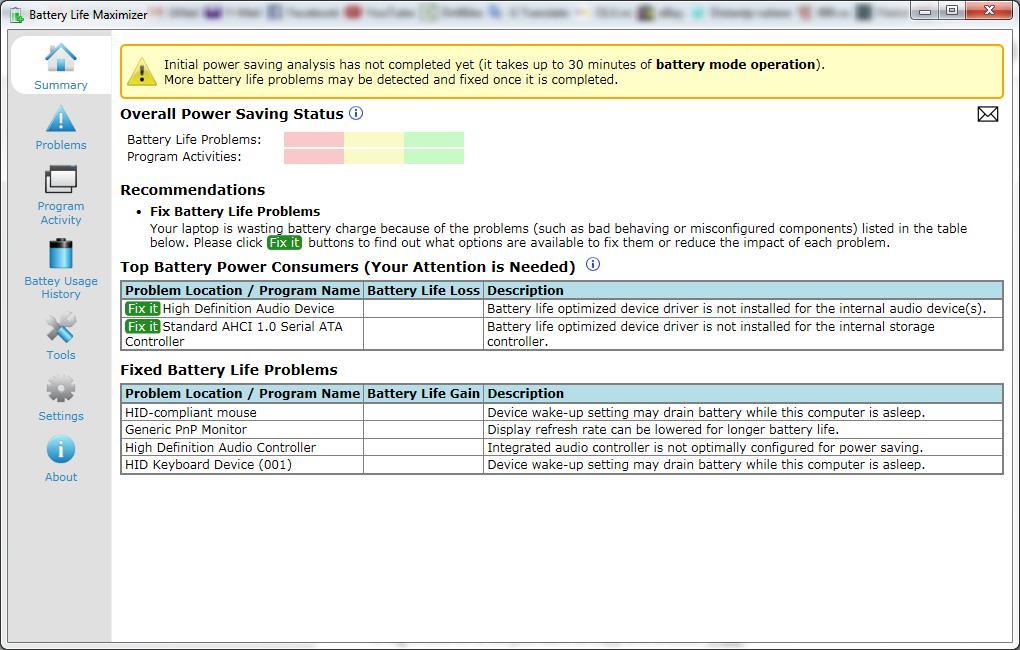Click 'Display refresh rate can be lowered' description
The image size is (1020, 650).
[x=663, y=429]
